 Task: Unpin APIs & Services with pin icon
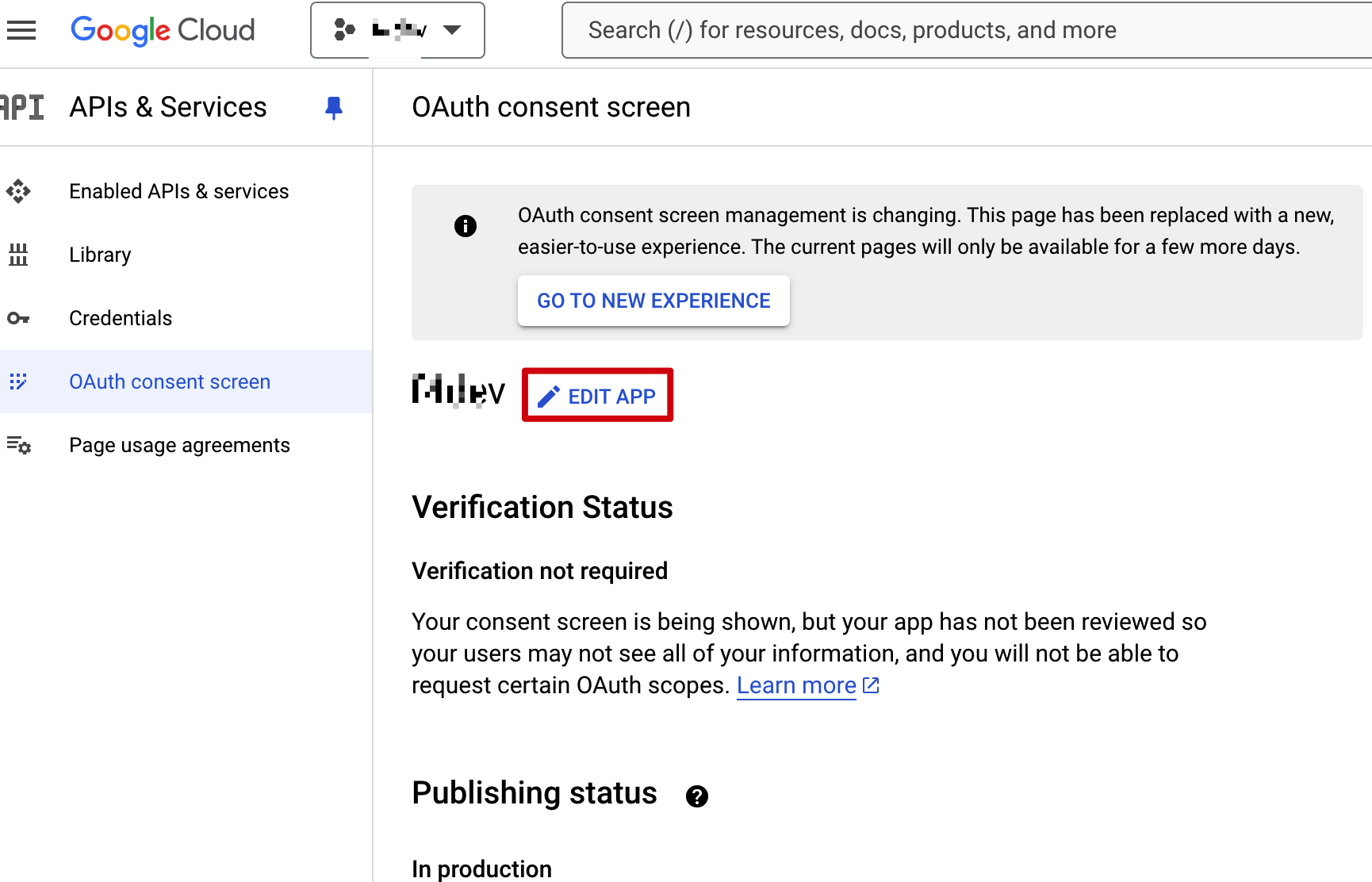(334, 107)
